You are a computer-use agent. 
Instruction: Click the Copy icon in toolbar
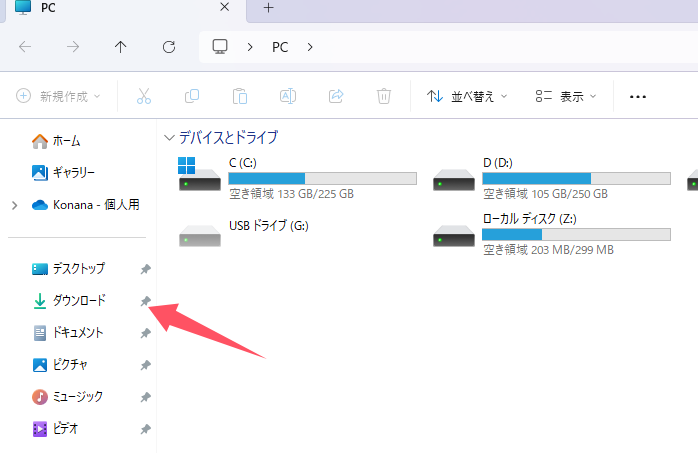coord(192,96)
